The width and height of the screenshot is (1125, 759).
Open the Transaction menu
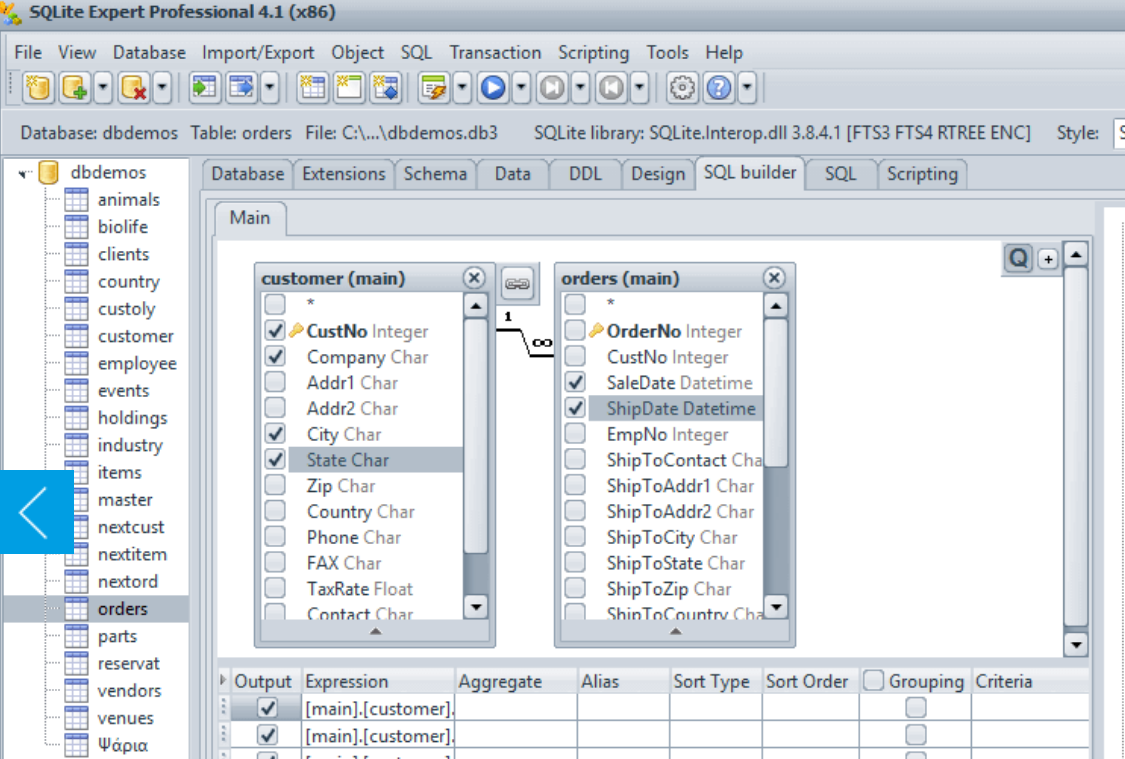pos(495,52)
